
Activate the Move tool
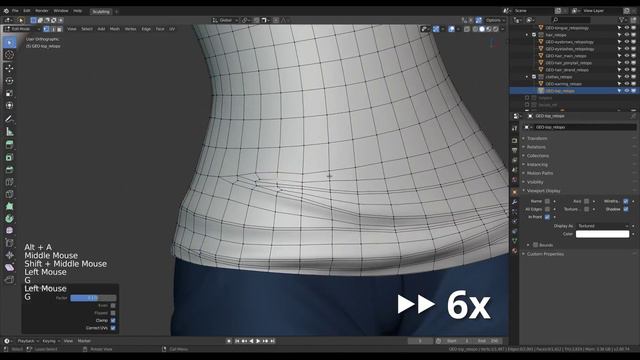(9, 68)
